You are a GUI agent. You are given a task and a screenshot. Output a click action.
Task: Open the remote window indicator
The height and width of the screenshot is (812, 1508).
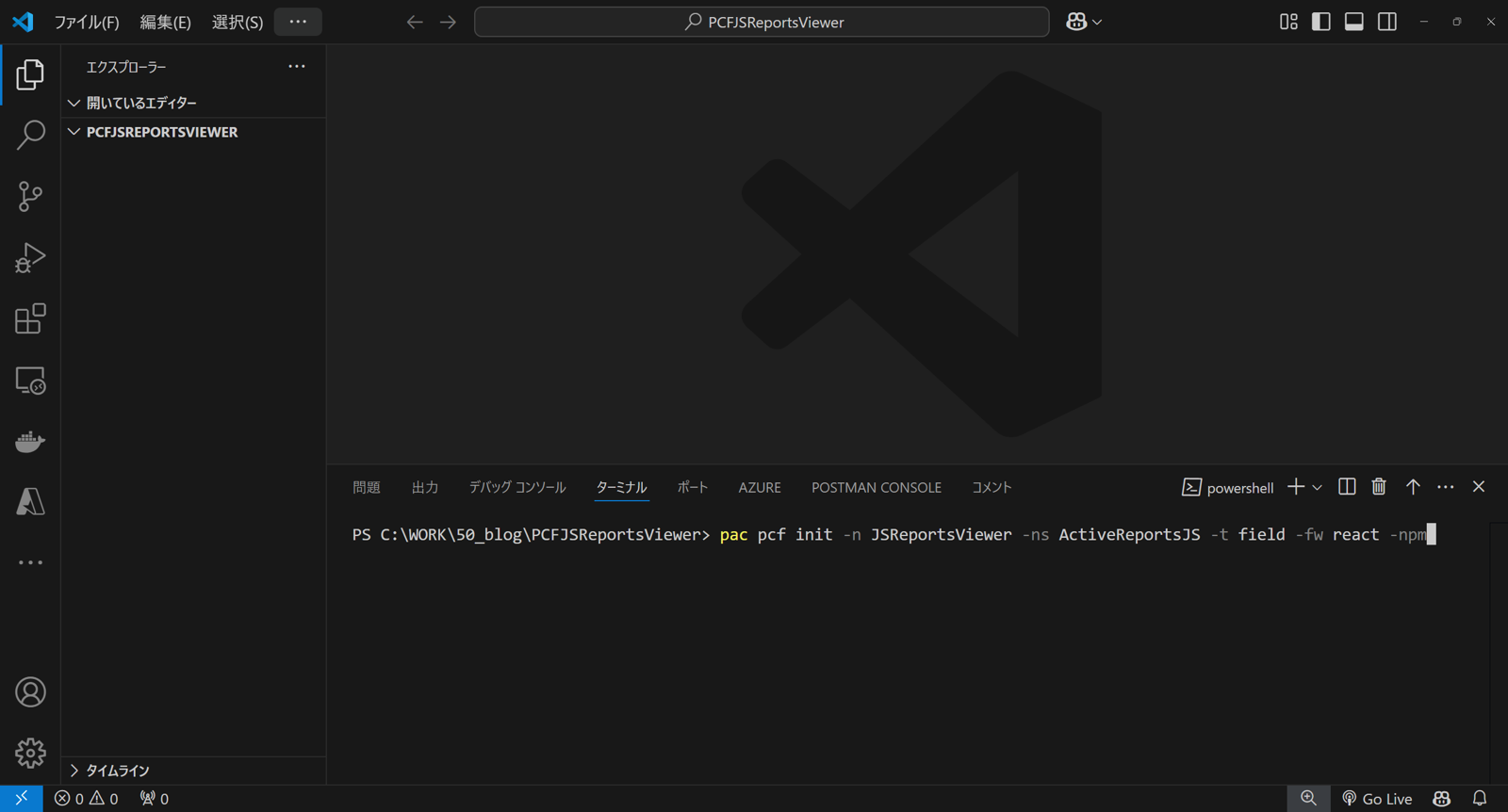point(21,799)
